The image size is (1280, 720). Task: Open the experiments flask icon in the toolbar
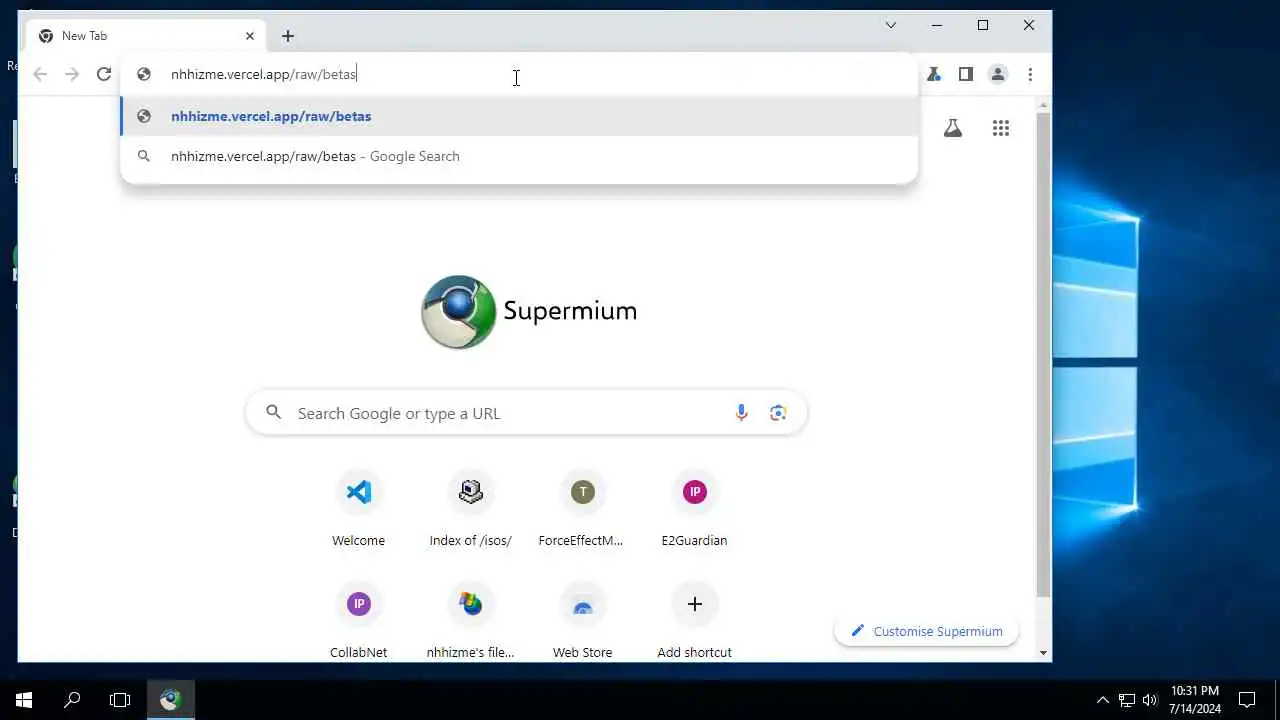coord(934,74)
